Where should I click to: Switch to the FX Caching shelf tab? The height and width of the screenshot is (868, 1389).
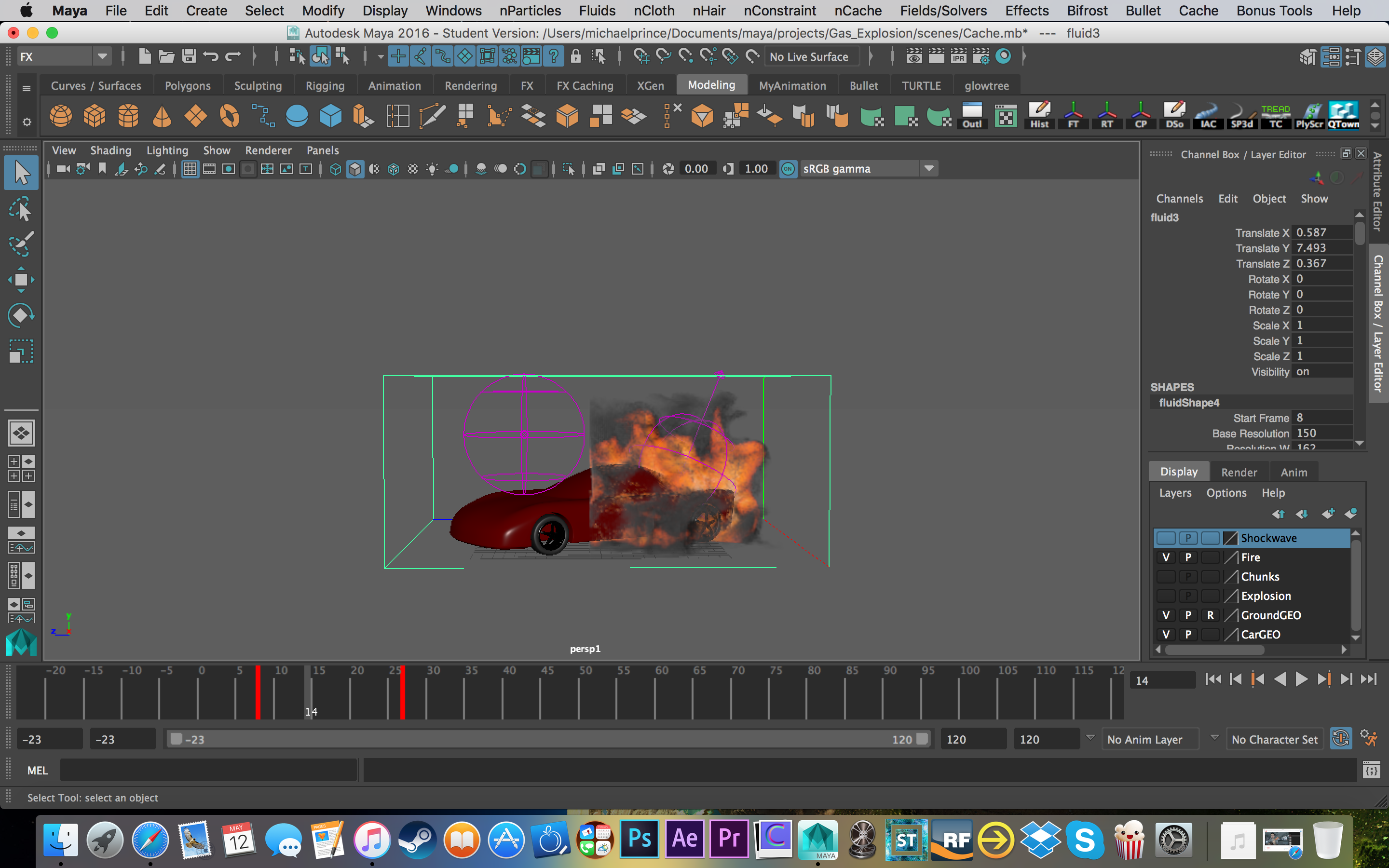(x=585, y=85)
